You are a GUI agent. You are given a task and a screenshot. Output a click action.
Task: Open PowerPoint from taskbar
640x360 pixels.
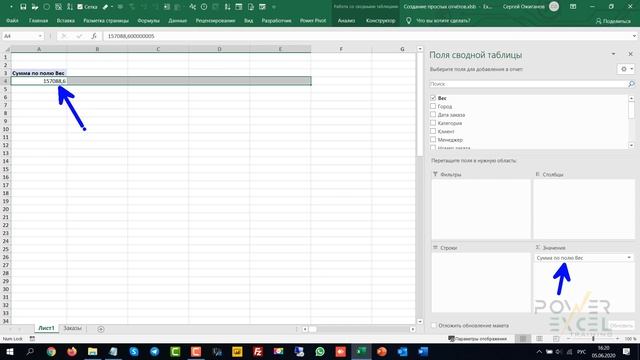pyautogui.click(x=382, y=351)
